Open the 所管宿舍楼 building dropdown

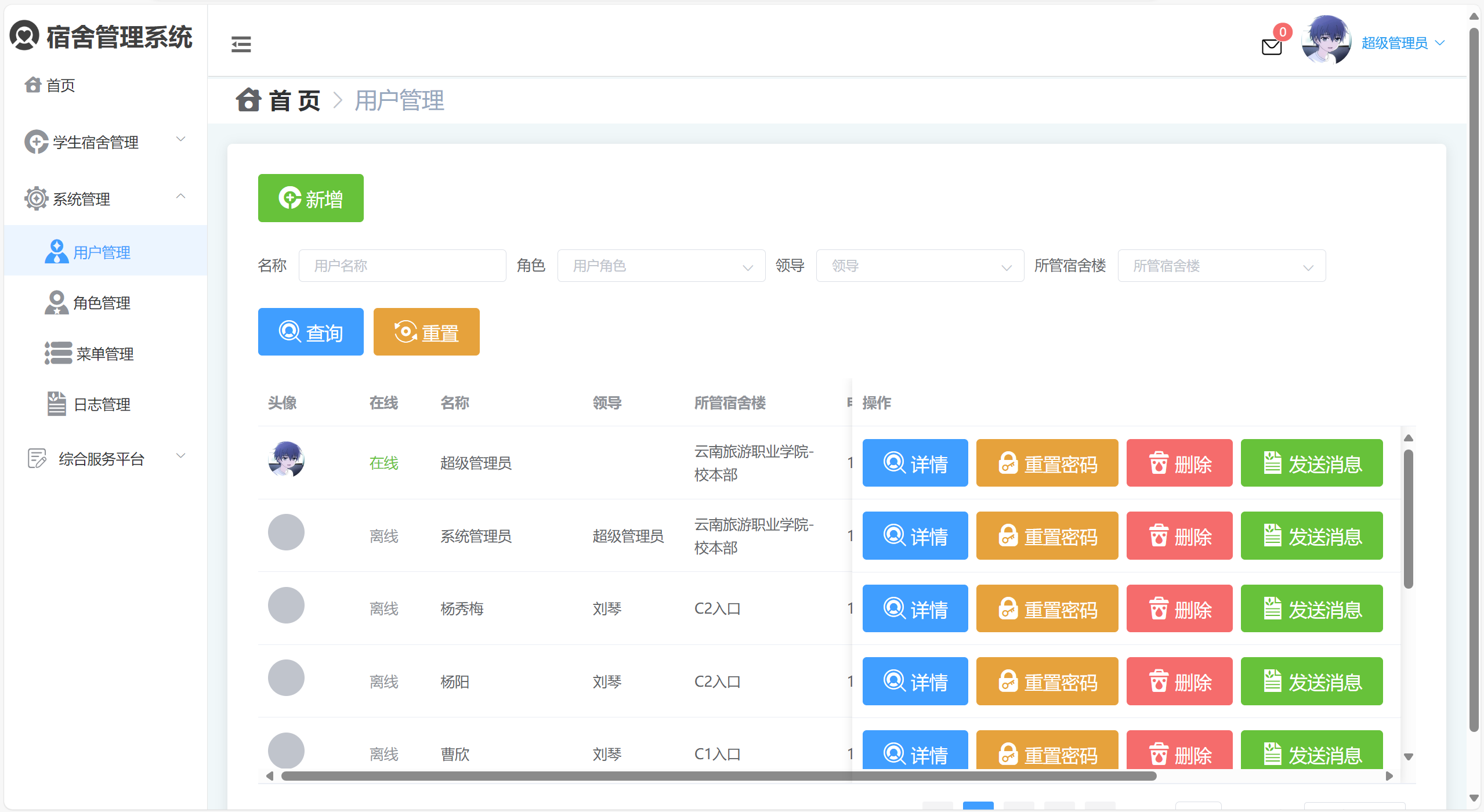[x=1221, y=266]
